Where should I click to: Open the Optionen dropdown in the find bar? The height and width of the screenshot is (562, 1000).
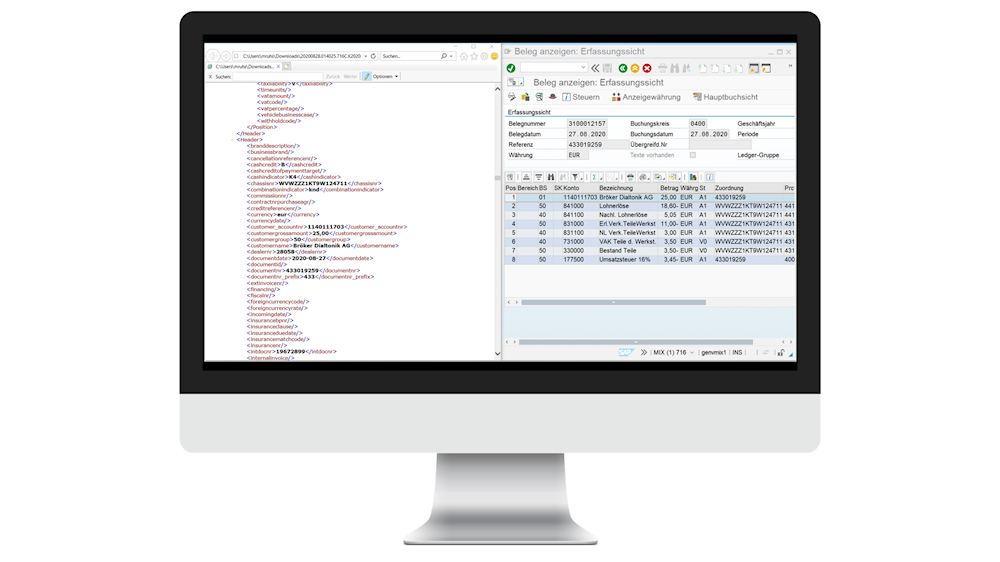pos(385,77)
